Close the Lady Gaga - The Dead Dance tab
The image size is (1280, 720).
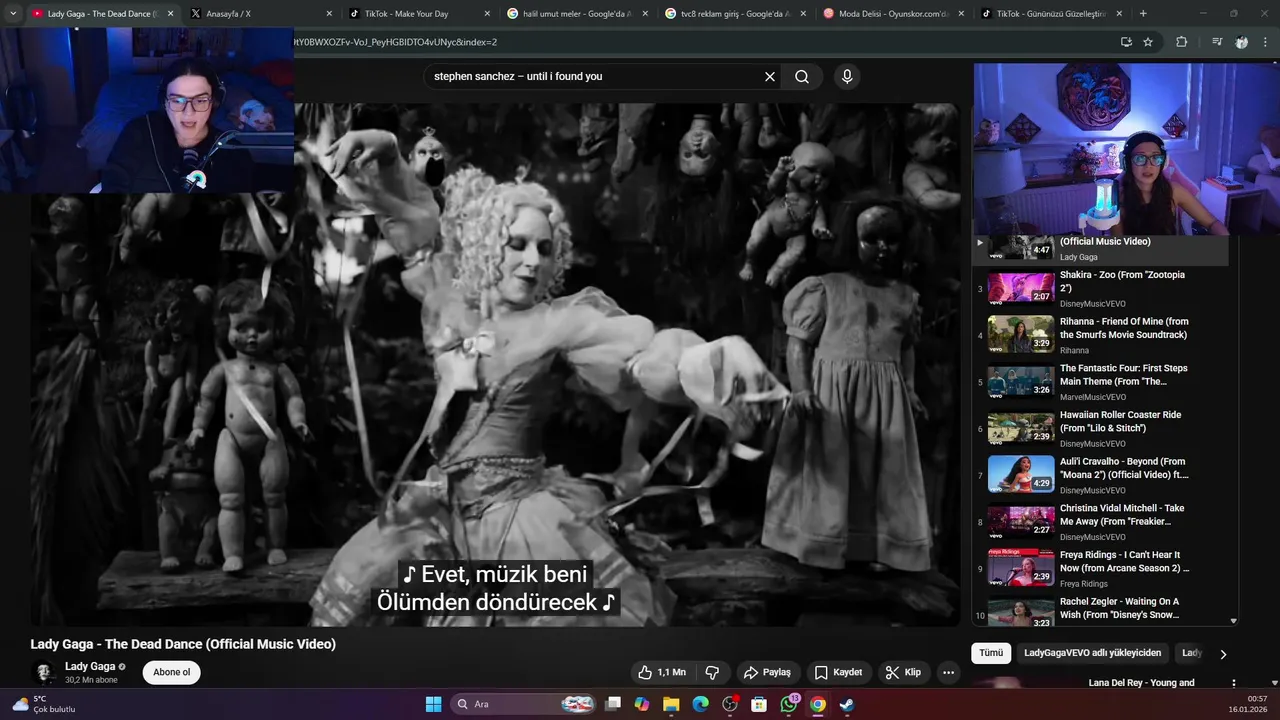pos(170,14)
